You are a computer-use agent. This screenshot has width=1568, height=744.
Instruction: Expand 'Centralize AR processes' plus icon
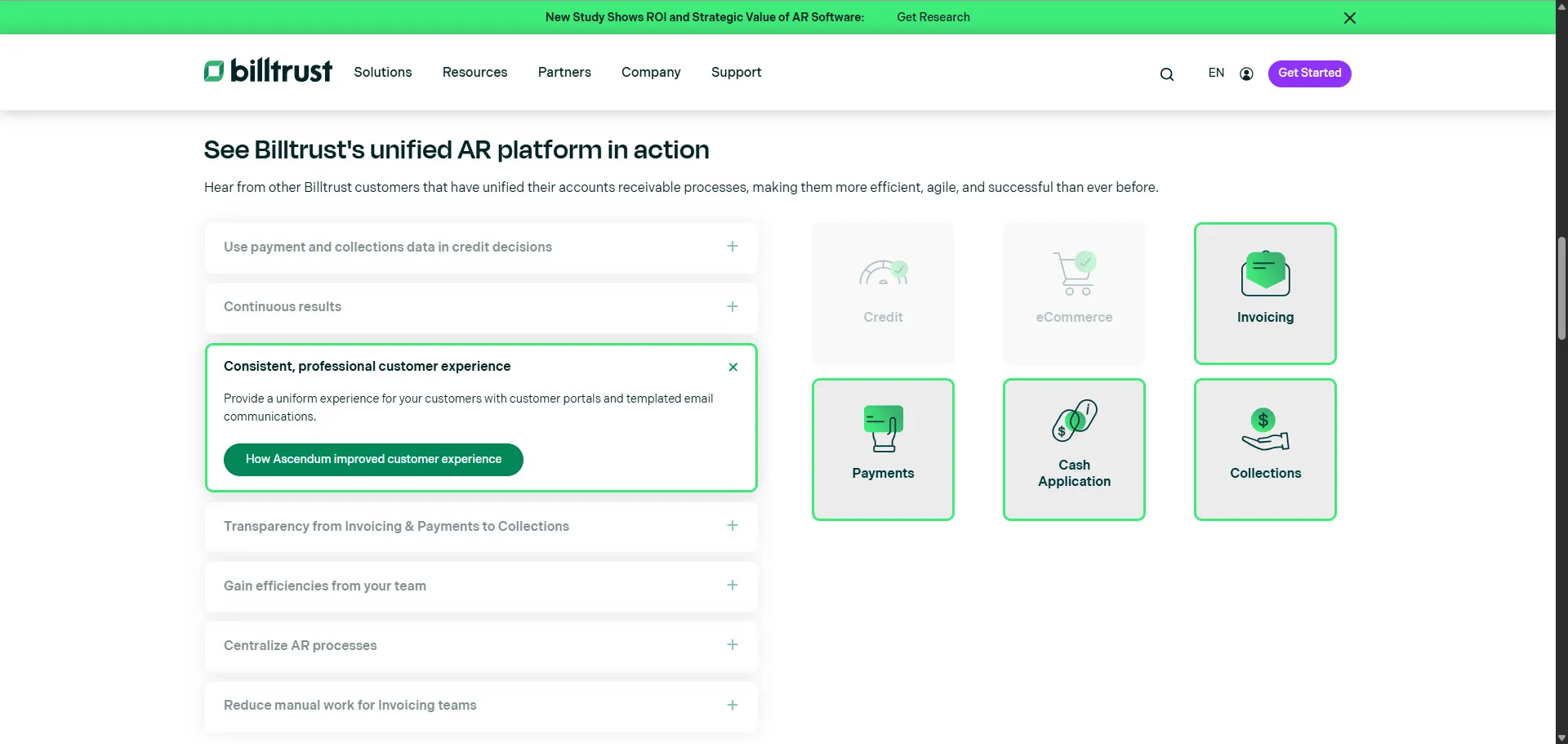coord(733,645)
